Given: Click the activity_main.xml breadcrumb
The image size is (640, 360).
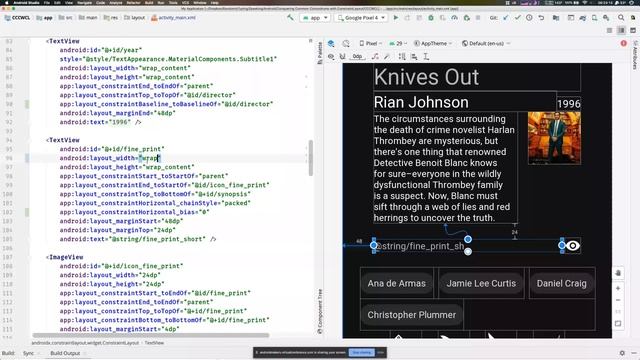Looking at the screenshot, I should 173,18.
